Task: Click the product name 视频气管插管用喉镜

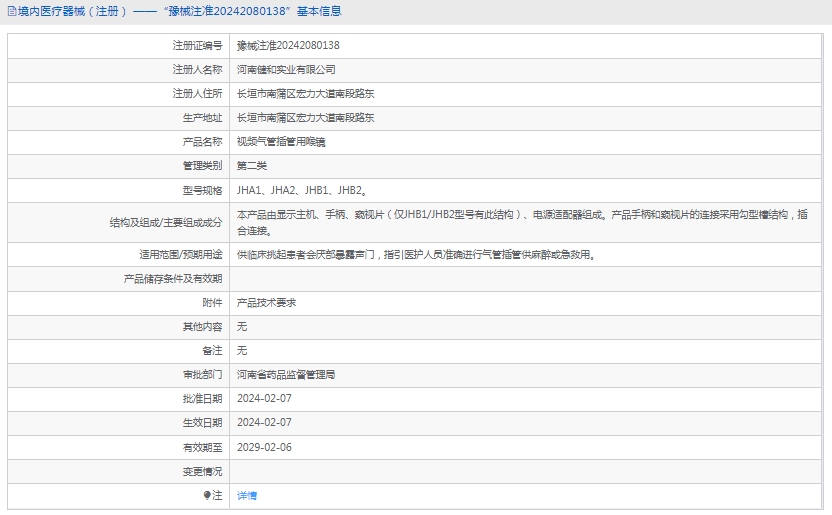Action: [x=281, y=142]
